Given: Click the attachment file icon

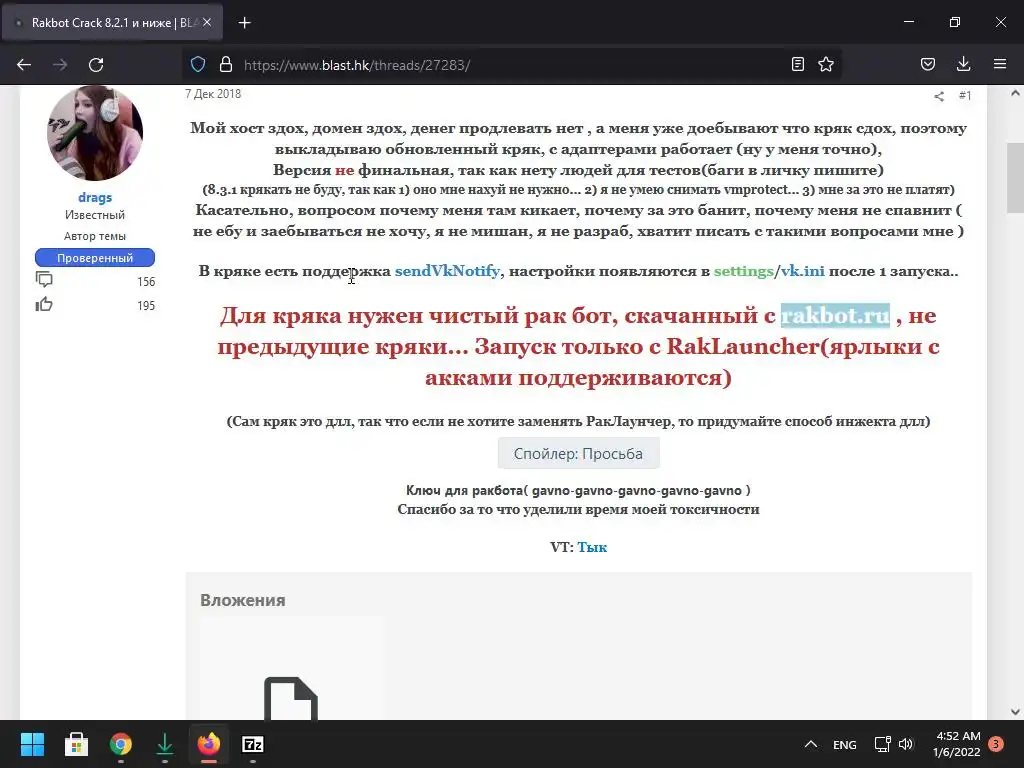Looking at the screenshot, I should [x=291, y=699].
